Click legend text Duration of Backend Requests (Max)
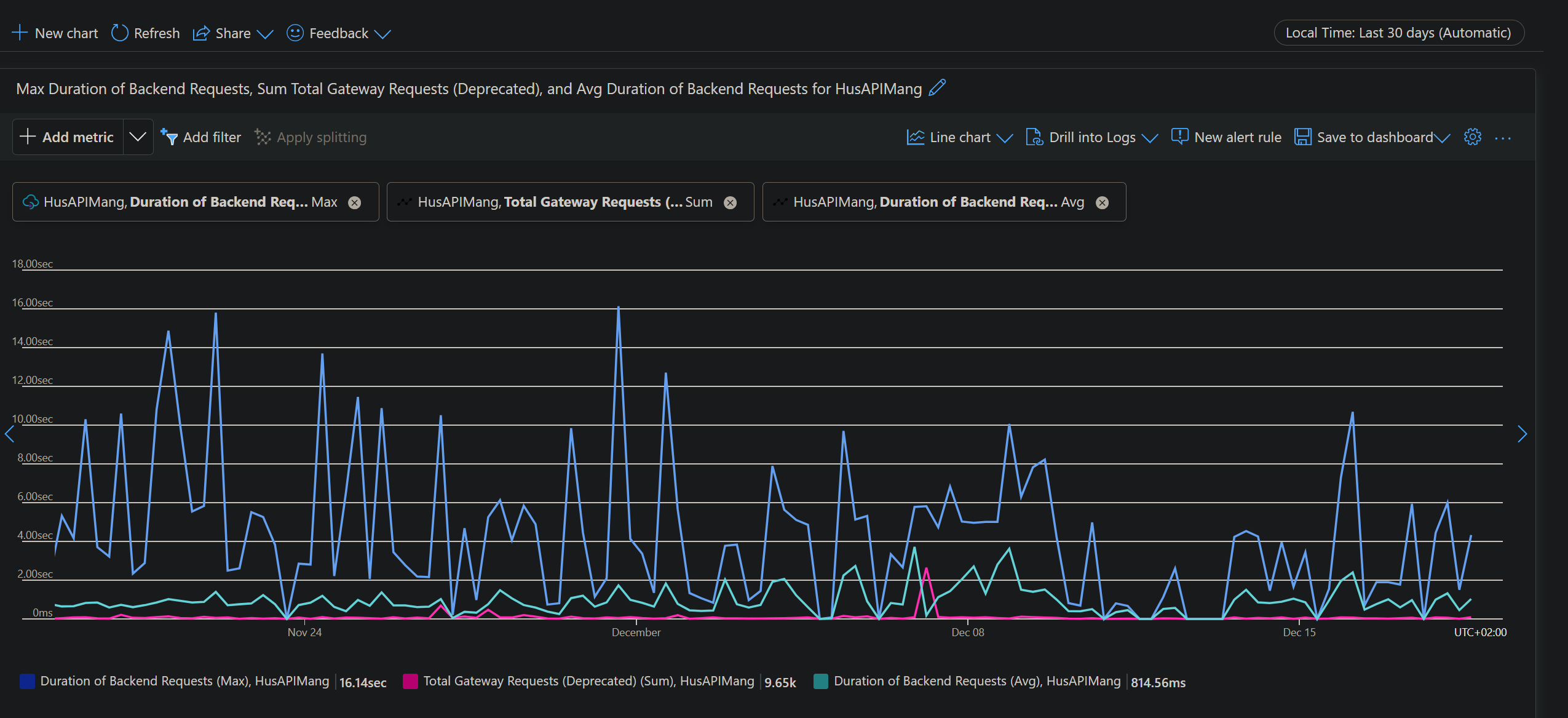 click(x=184, y=681)
